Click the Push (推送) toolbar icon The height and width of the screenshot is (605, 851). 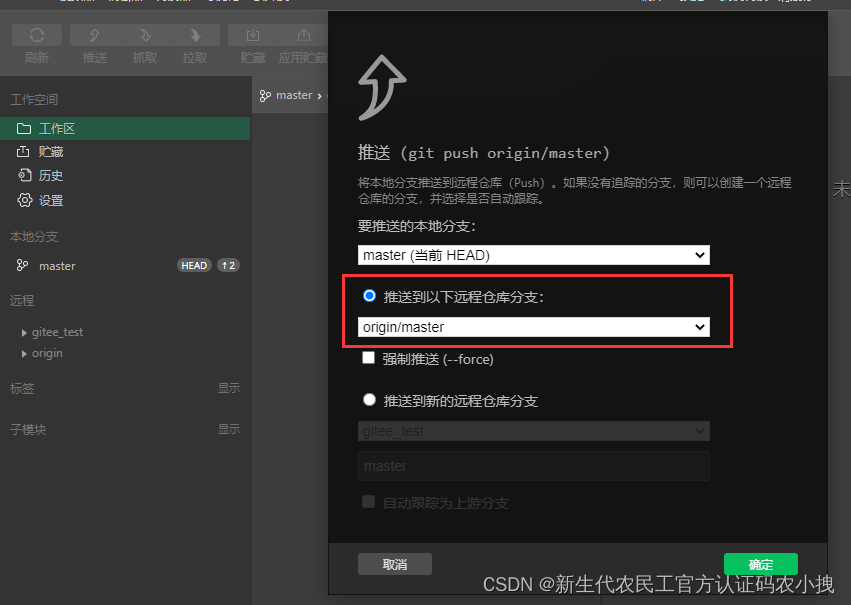pos(94,36)
